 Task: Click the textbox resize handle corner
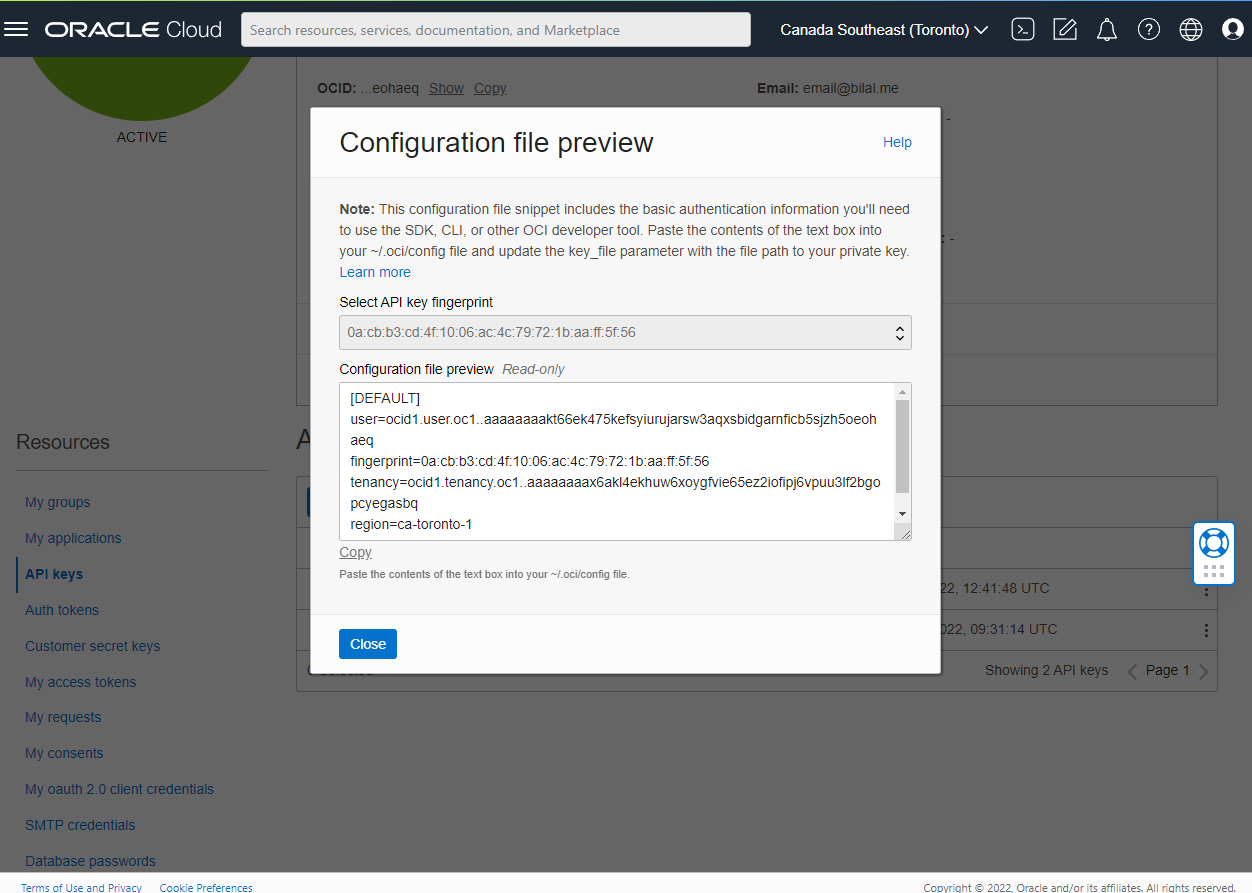(904, 533)
